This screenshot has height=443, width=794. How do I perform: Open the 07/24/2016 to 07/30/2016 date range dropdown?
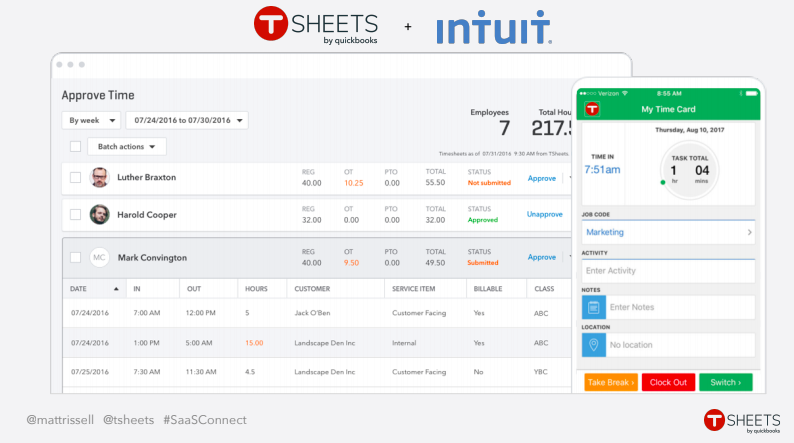[x=187, y=120]
